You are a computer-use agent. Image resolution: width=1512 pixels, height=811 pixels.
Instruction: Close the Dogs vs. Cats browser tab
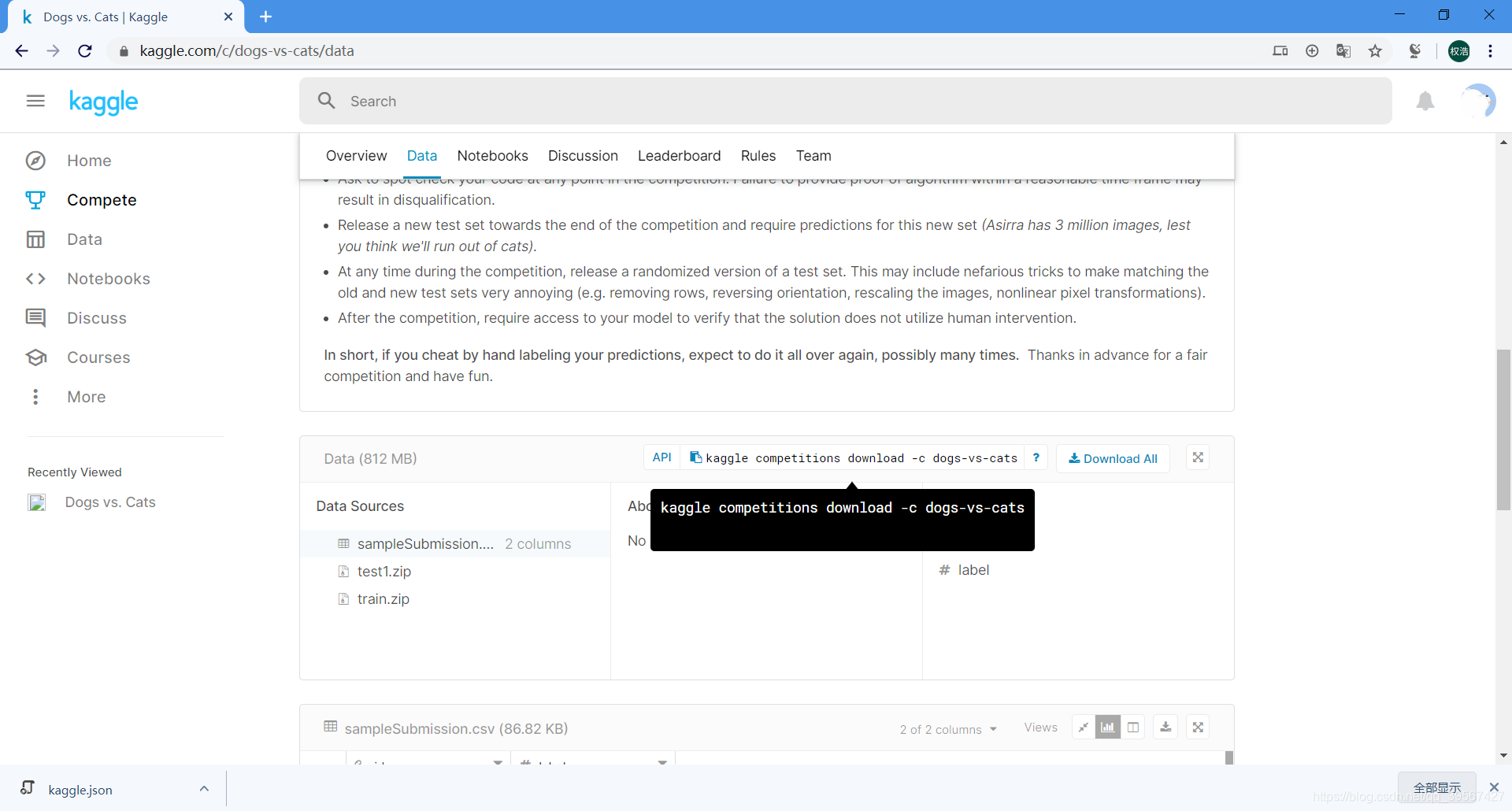point(228,17)
